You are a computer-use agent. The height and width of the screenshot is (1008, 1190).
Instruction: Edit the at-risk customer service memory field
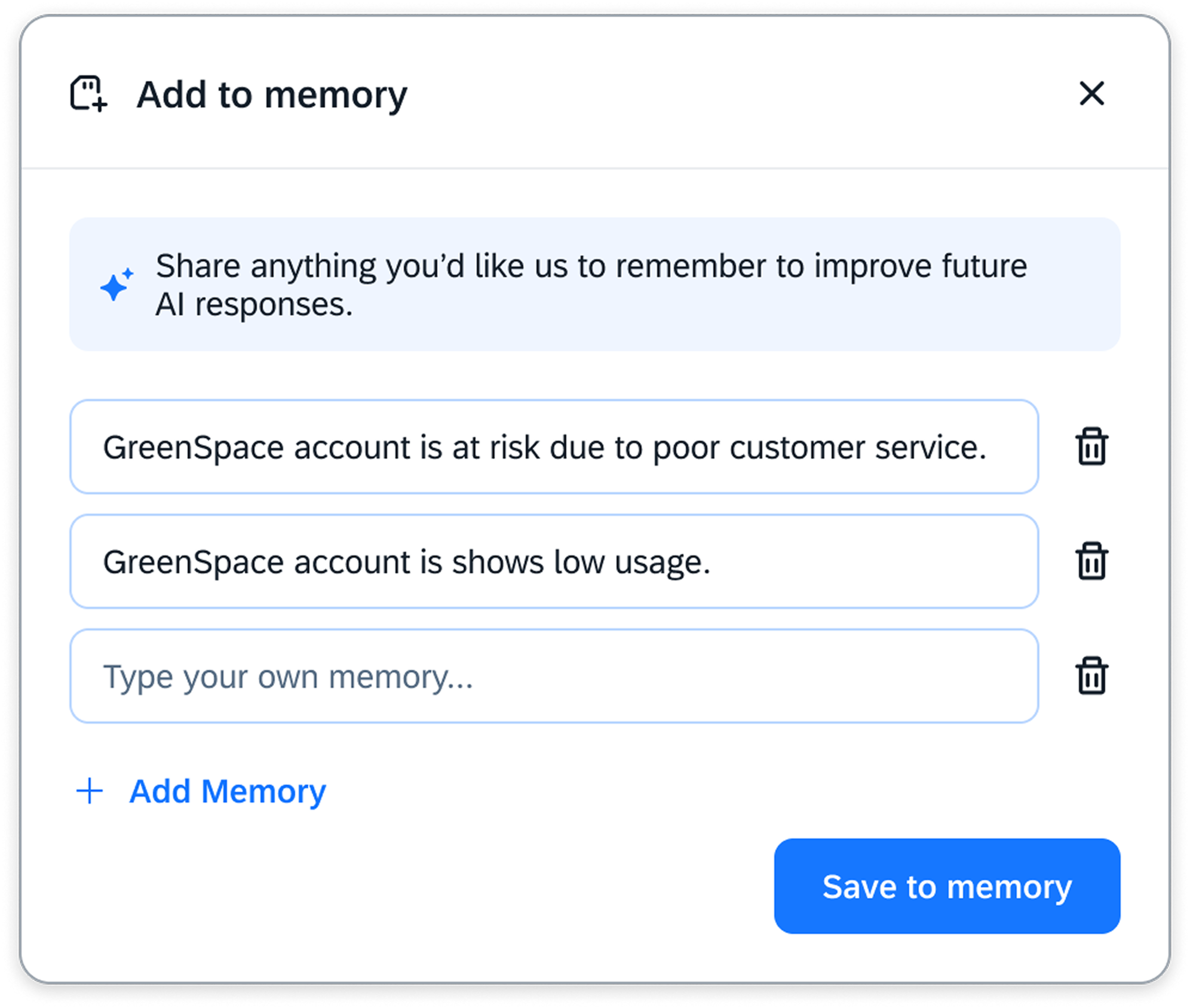[553, 447]
